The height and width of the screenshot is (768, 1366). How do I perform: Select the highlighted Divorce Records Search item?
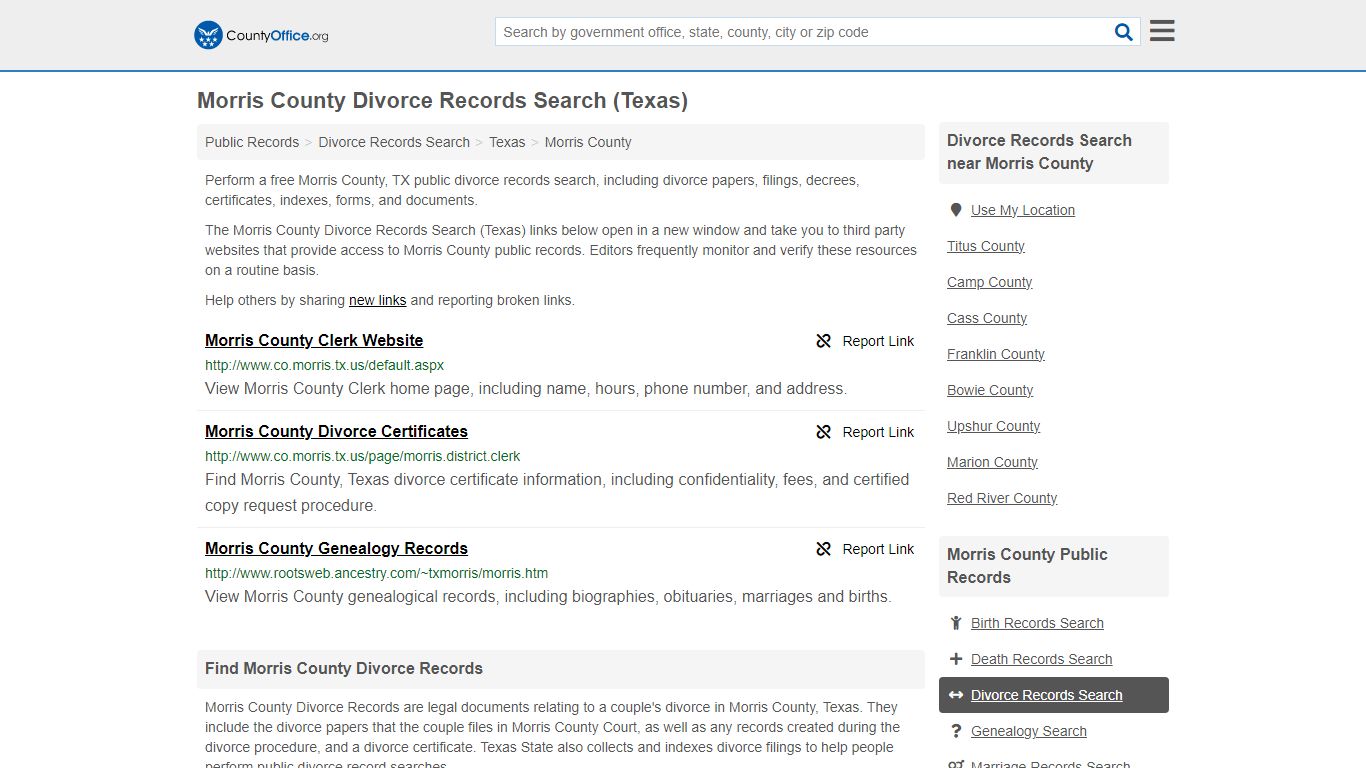click(1054, 695)
